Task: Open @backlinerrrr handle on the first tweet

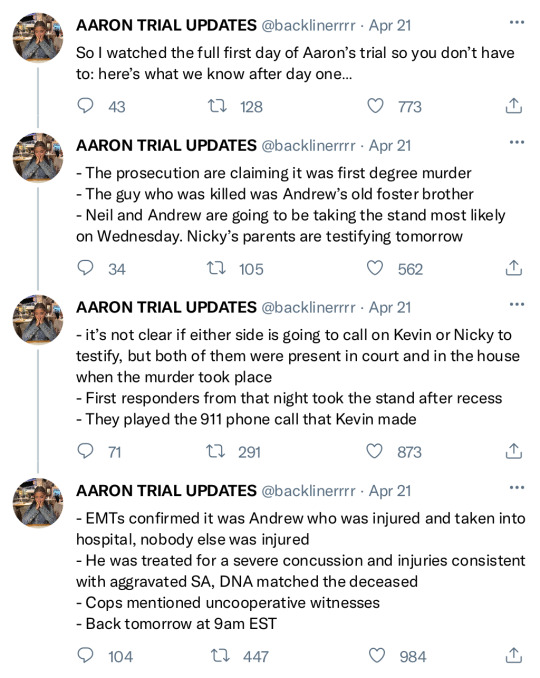Action: 308,26
